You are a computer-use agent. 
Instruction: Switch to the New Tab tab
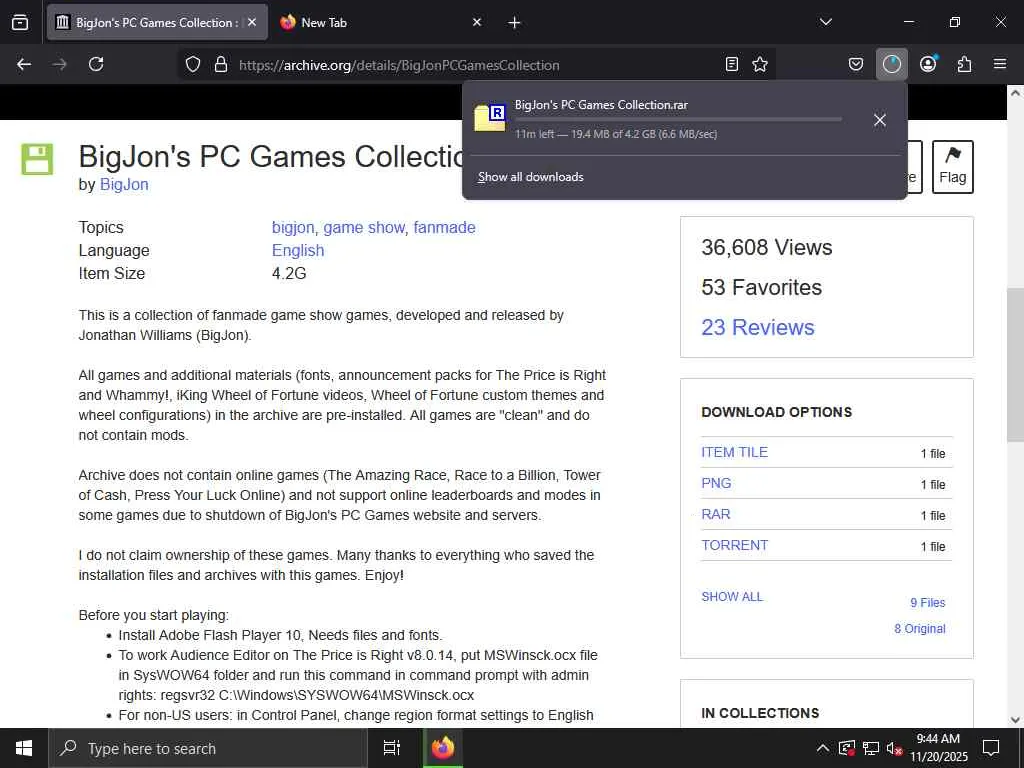(382, 22)
